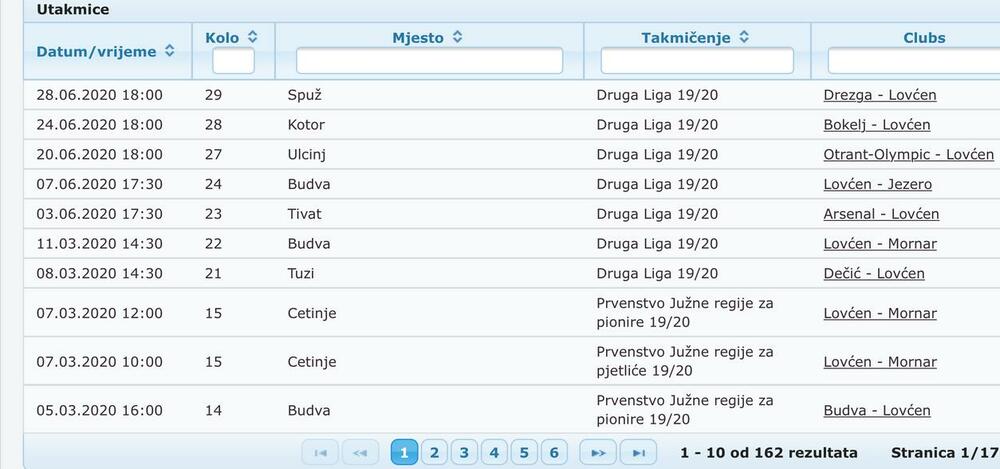Click the Mjesto filter input
The height and width of the screenshot is (469, 1000).
click(429, 62)
